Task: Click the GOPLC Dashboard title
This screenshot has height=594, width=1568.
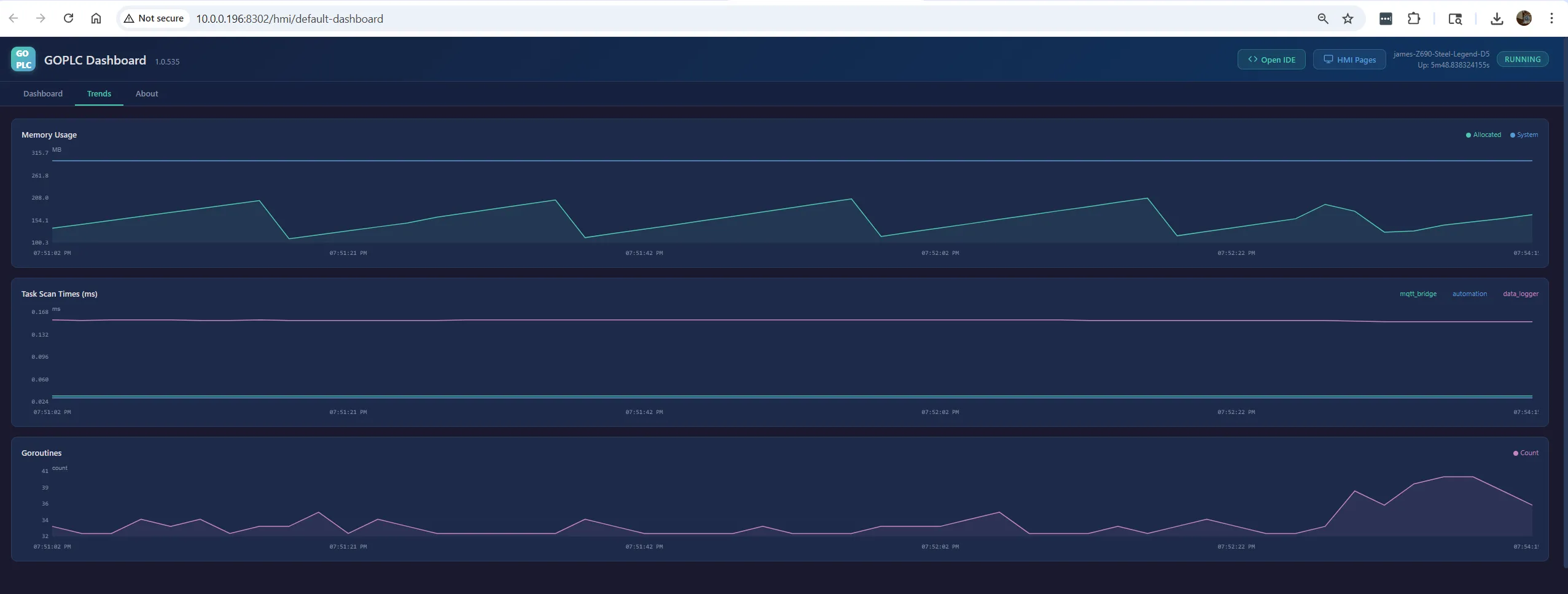Action: [x=95, y=60]
